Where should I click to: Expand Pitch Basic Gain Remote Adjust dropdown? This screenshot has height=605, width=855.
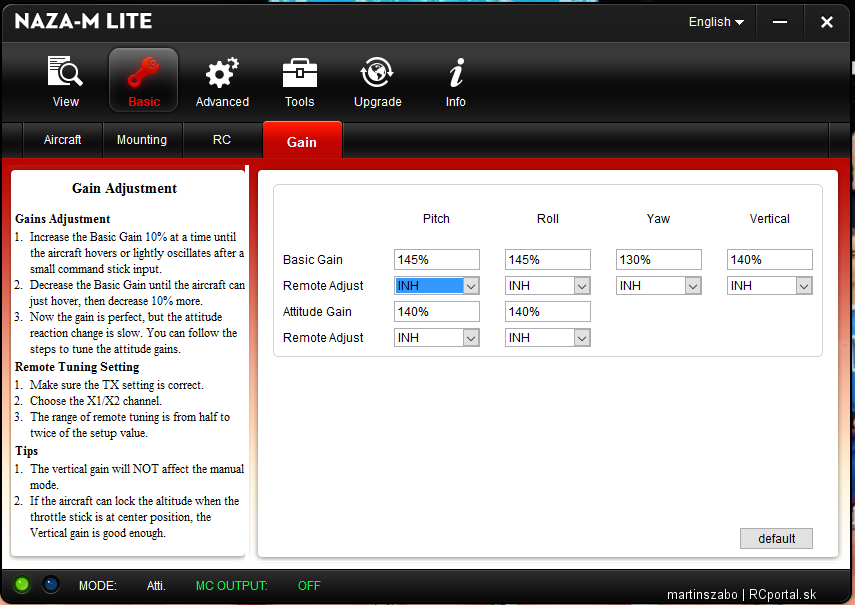click(x=471, y=286)
